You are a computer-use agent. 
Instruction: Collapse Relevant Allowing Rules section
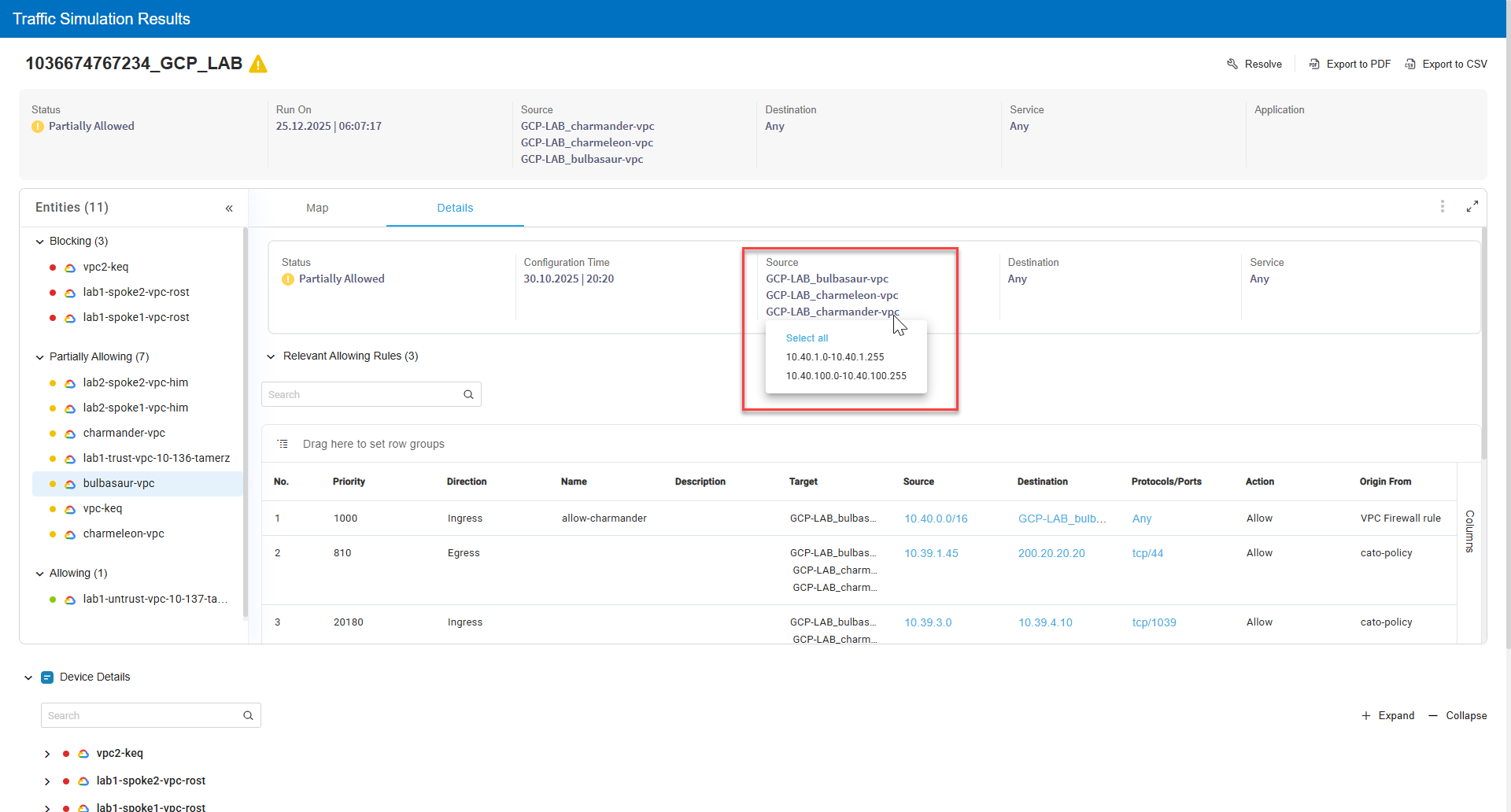click(x=271, y=356)
